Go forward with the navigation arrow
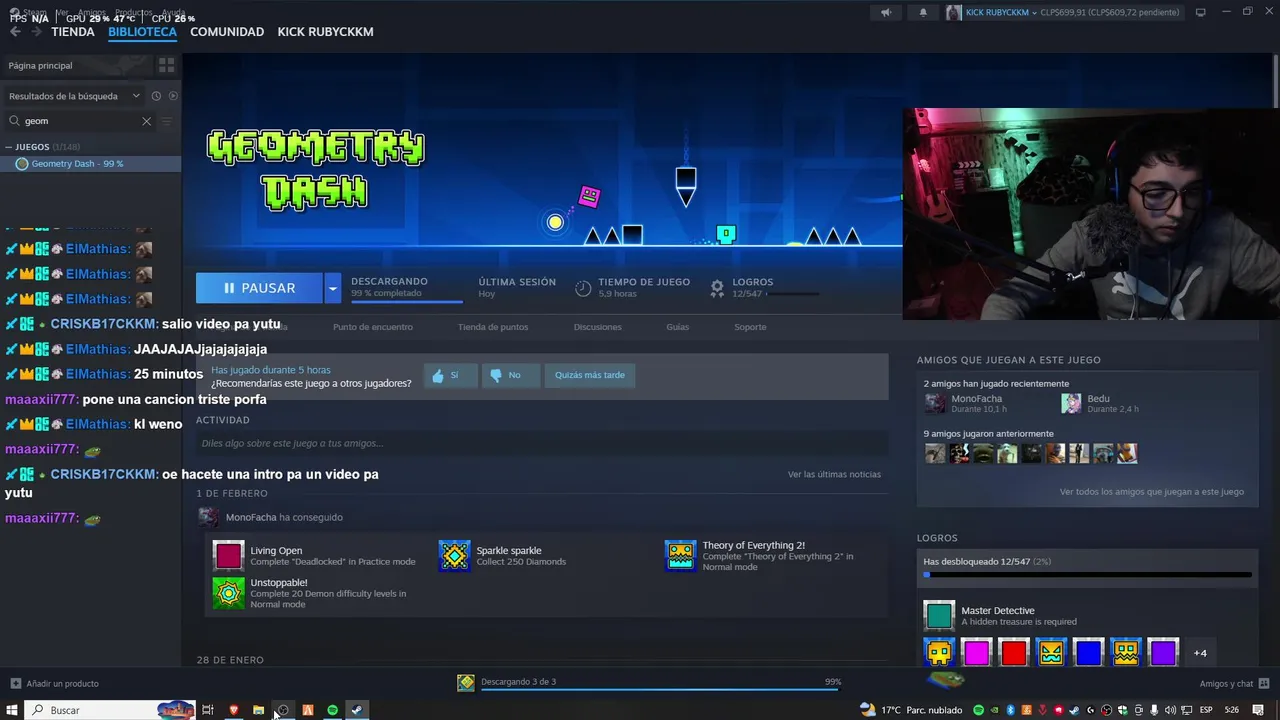1280x720 pixels. coord(37,32)
